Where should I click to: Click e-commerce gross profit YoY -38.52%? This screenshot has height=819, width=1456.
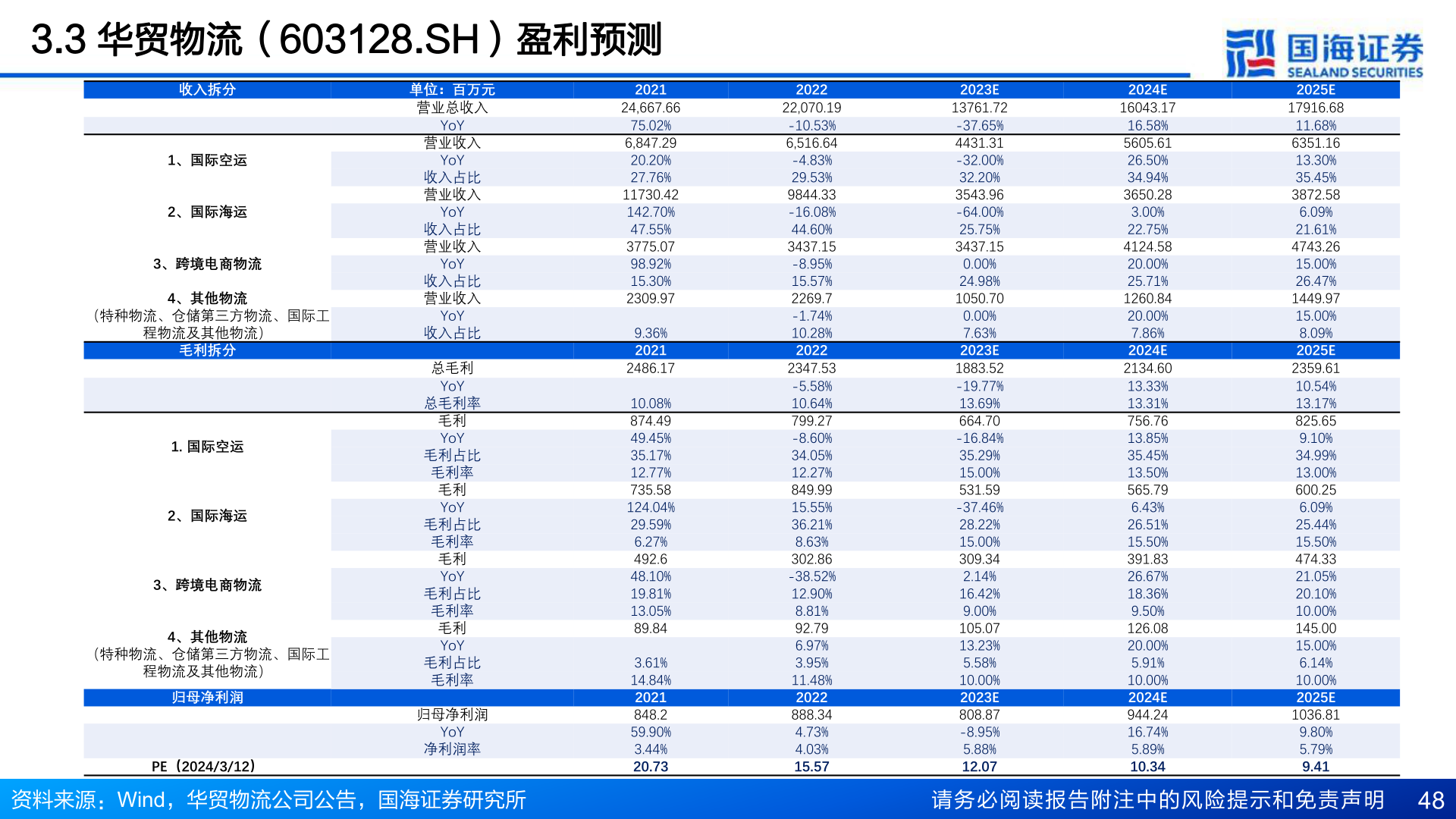(x=811, y=576)
